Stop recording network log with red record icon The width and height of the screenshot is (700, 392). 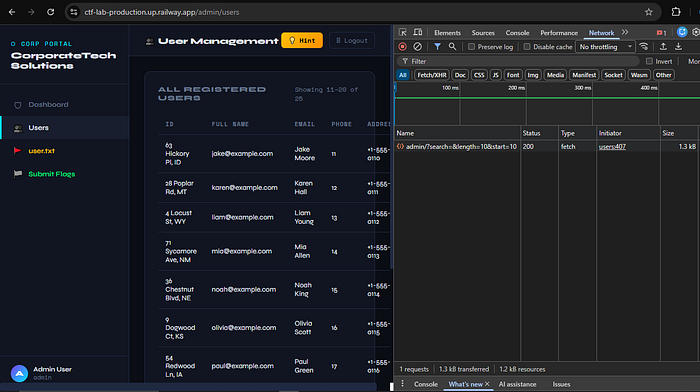(402, 46)
